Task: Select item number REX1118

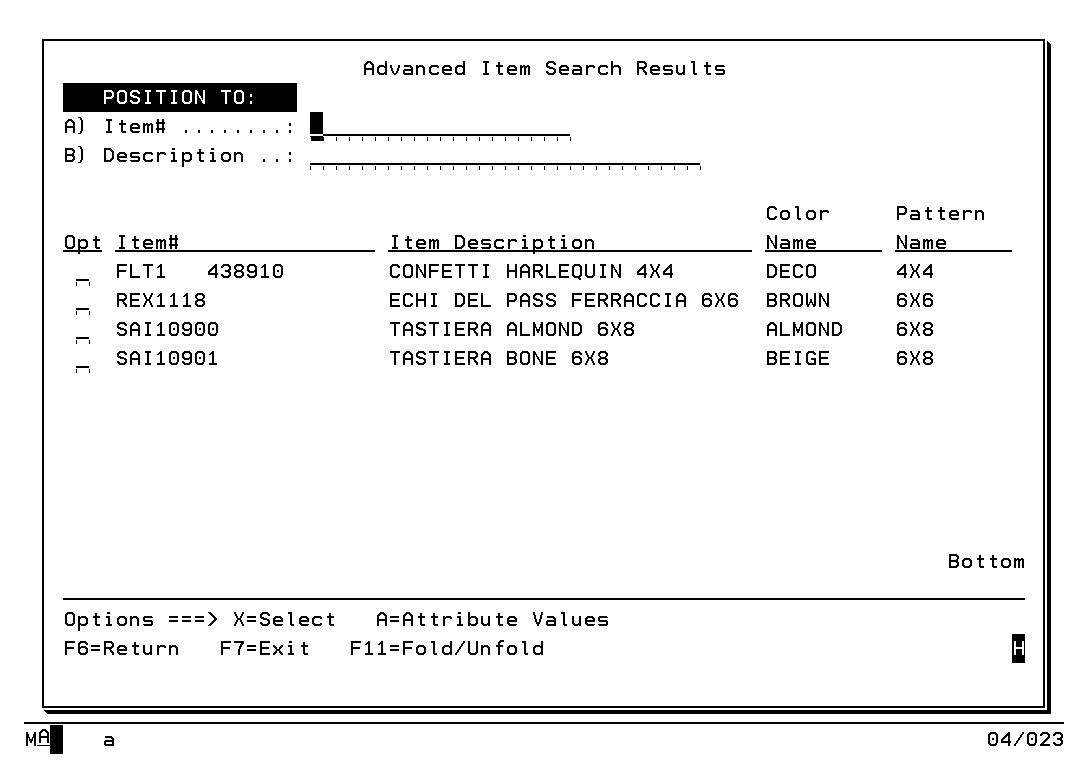Action: tap(161, 300)
